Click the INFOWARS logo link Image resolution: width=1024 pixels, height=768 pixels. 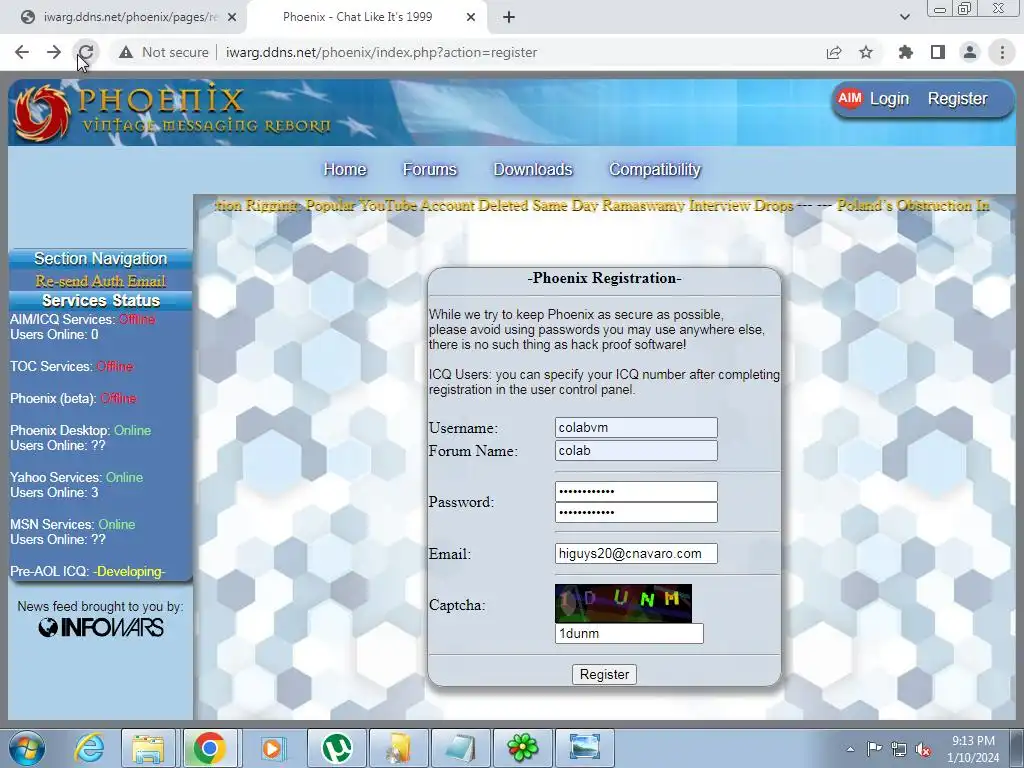101,628
